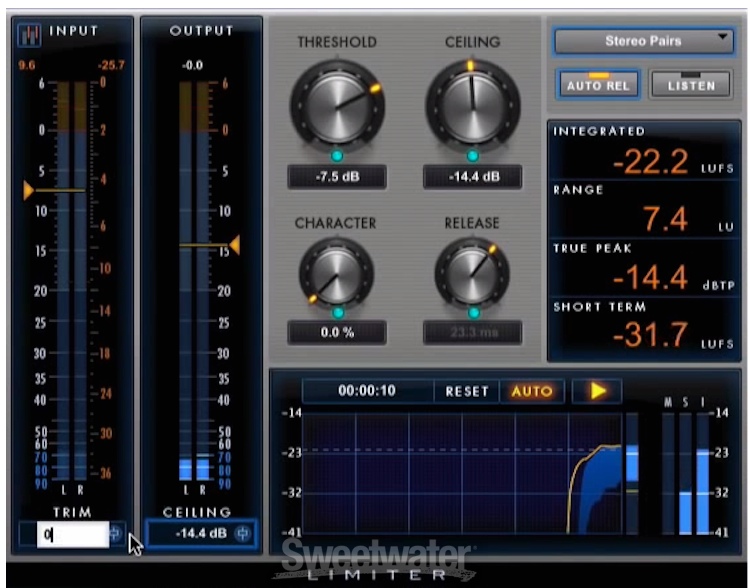Select the 0.0 % character value field
The height and width of the screenshot is (588, 750).
[337, 333]
